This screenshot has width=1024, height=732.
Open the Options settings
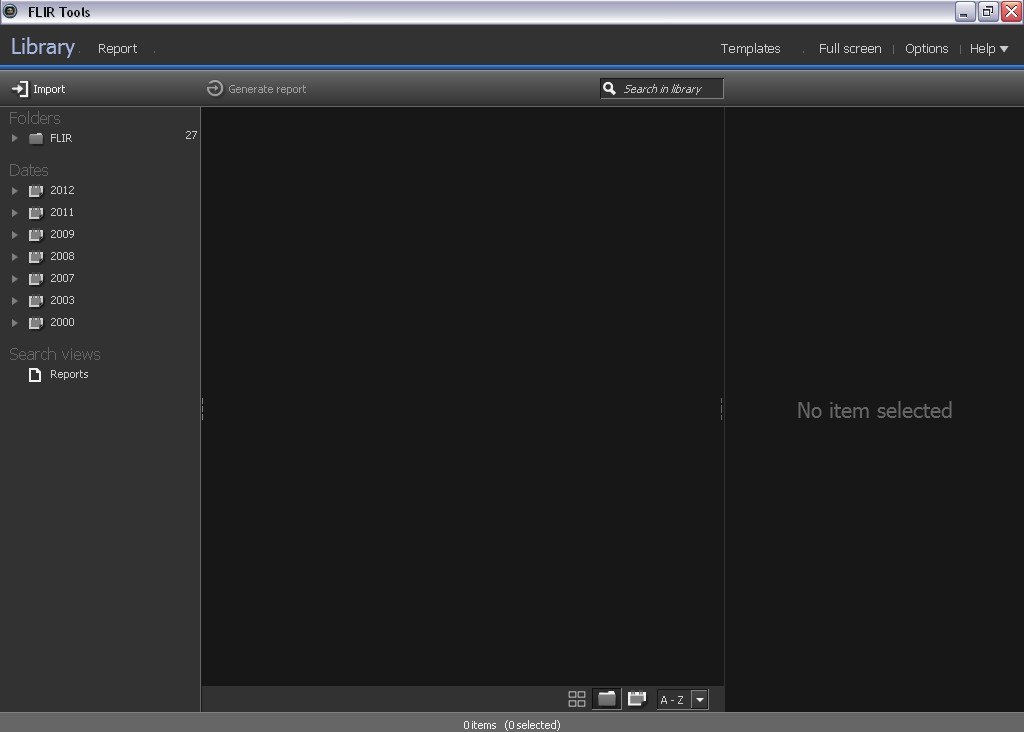(926, 48)
